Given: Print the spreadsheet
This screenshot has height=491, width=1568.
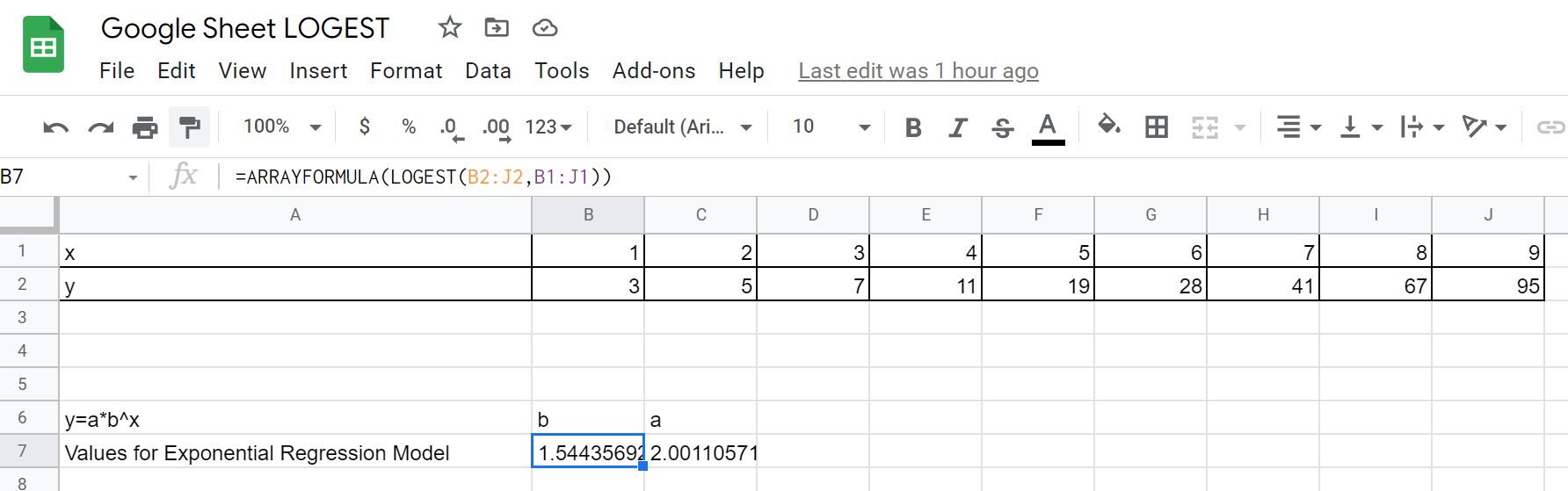Looking at the screenshot, I should (x=145, y=127).
